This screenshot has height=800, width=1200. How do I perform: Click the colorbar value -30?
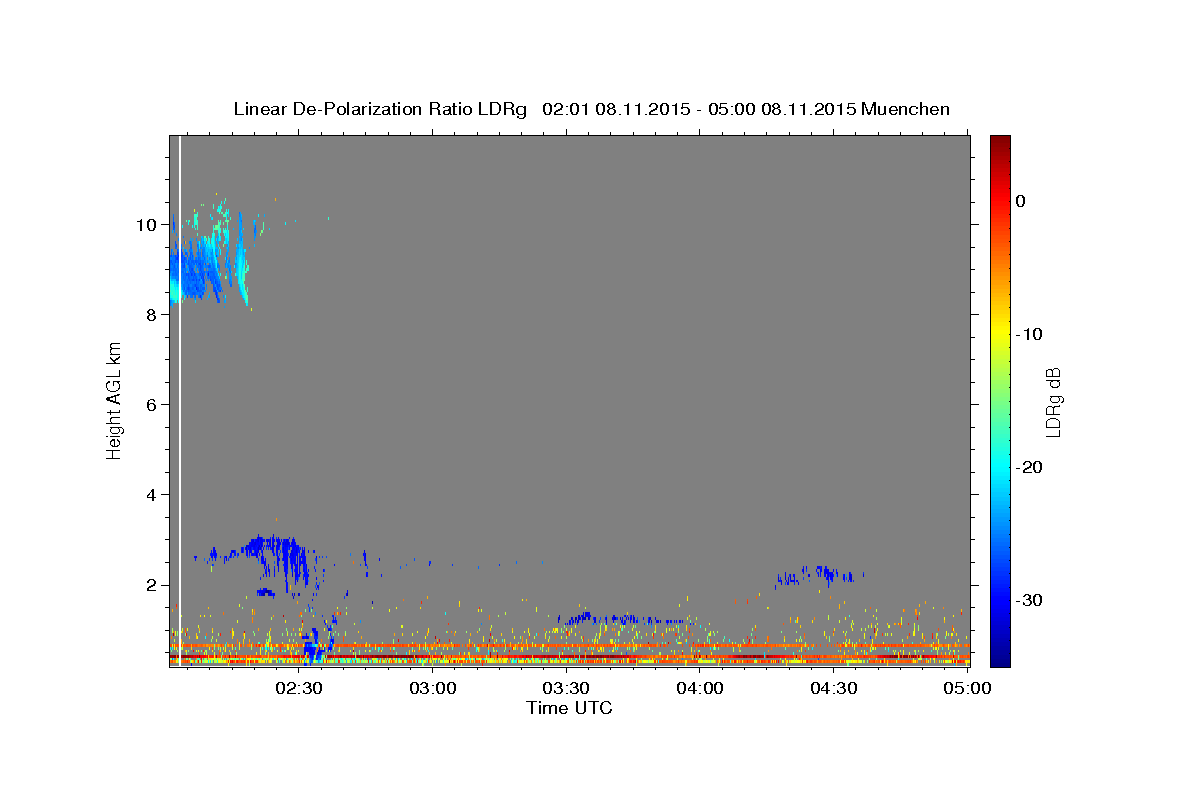(x=1030, y=600)
